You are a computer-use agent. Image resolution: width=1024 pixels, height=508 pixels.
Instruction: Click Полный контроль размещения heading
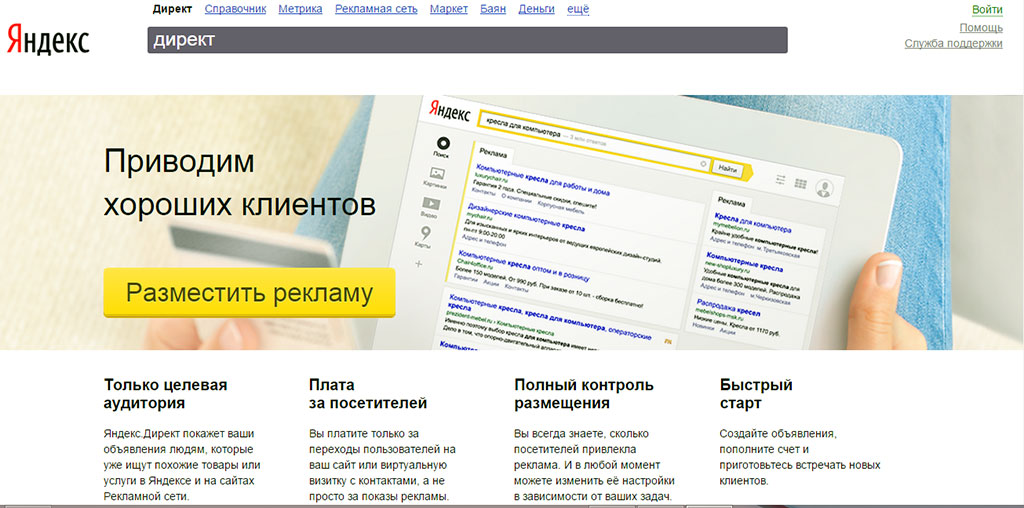(x=584, y=394)
